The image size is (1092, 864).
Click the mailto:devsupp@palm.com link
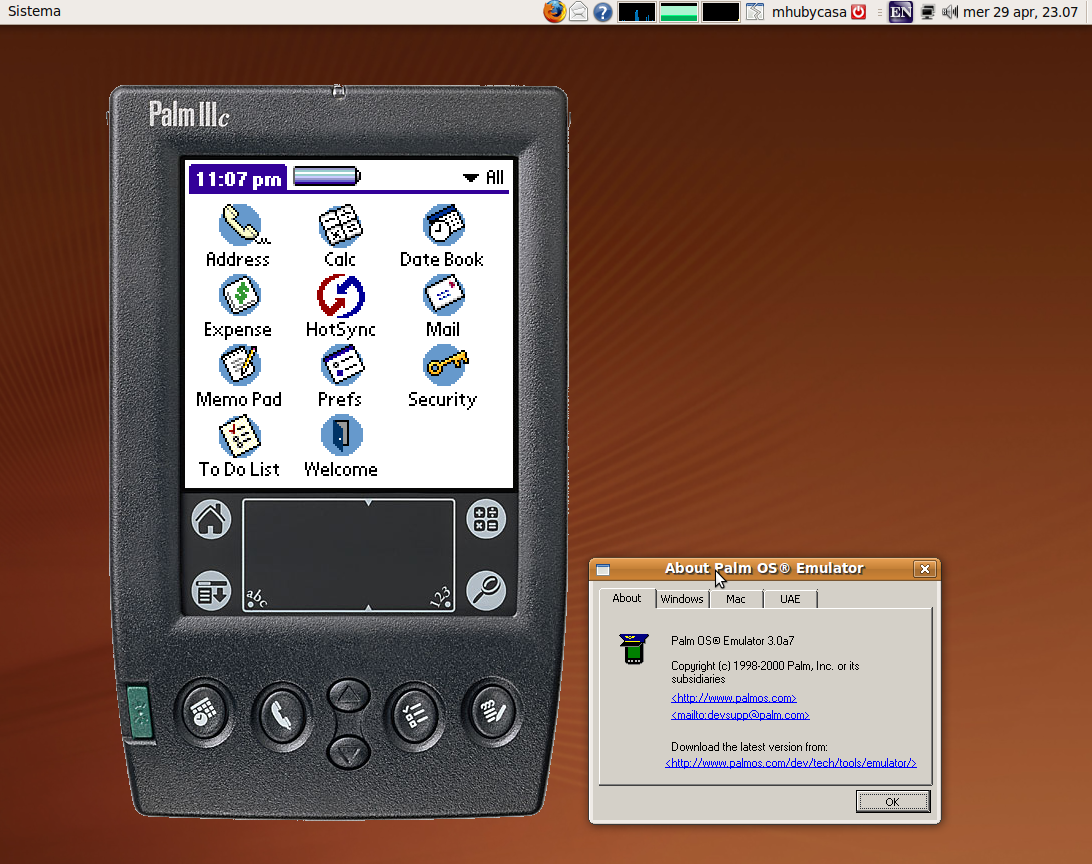point(740,715)
